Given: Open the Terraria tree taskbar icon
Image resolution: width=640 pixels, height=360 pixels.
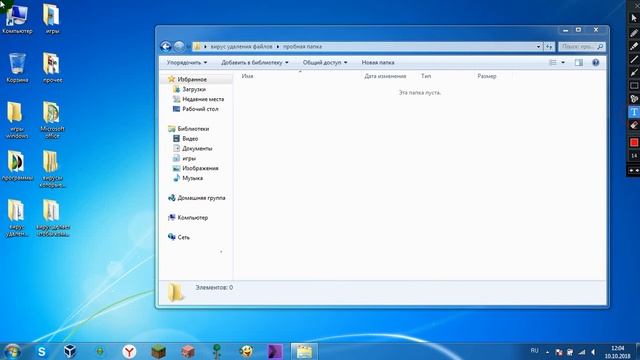Looking at the screenshot, I should [217, 351].
